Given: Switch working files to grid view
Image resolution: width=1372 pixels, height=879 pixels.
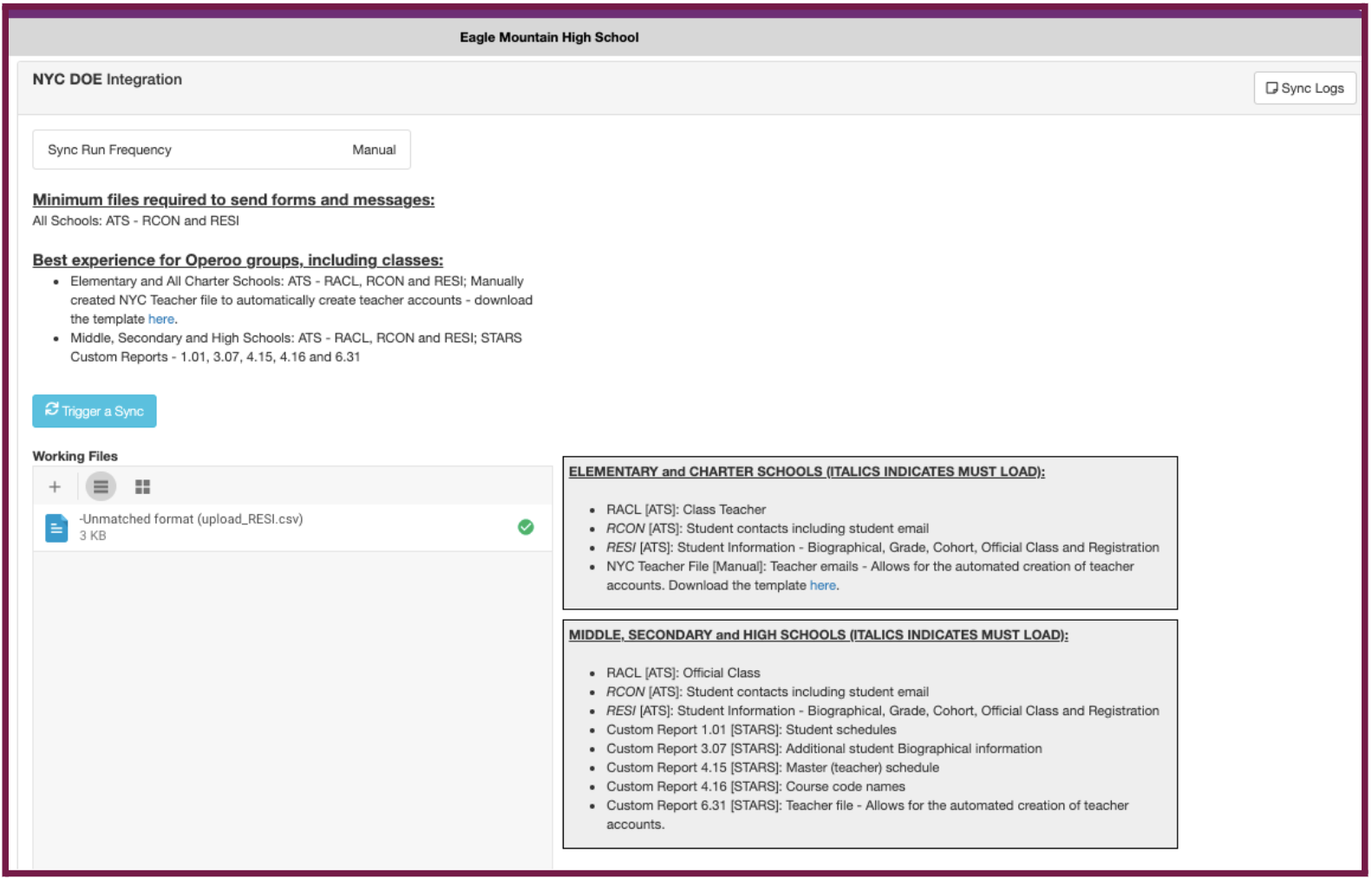Looking at the screenshot, I should 143,487.
